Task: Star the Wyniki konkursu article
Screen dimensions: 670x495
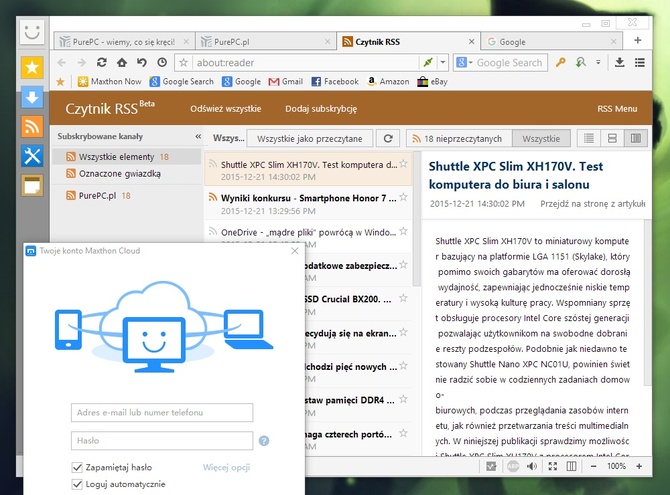Action: [x=403, y=197]
